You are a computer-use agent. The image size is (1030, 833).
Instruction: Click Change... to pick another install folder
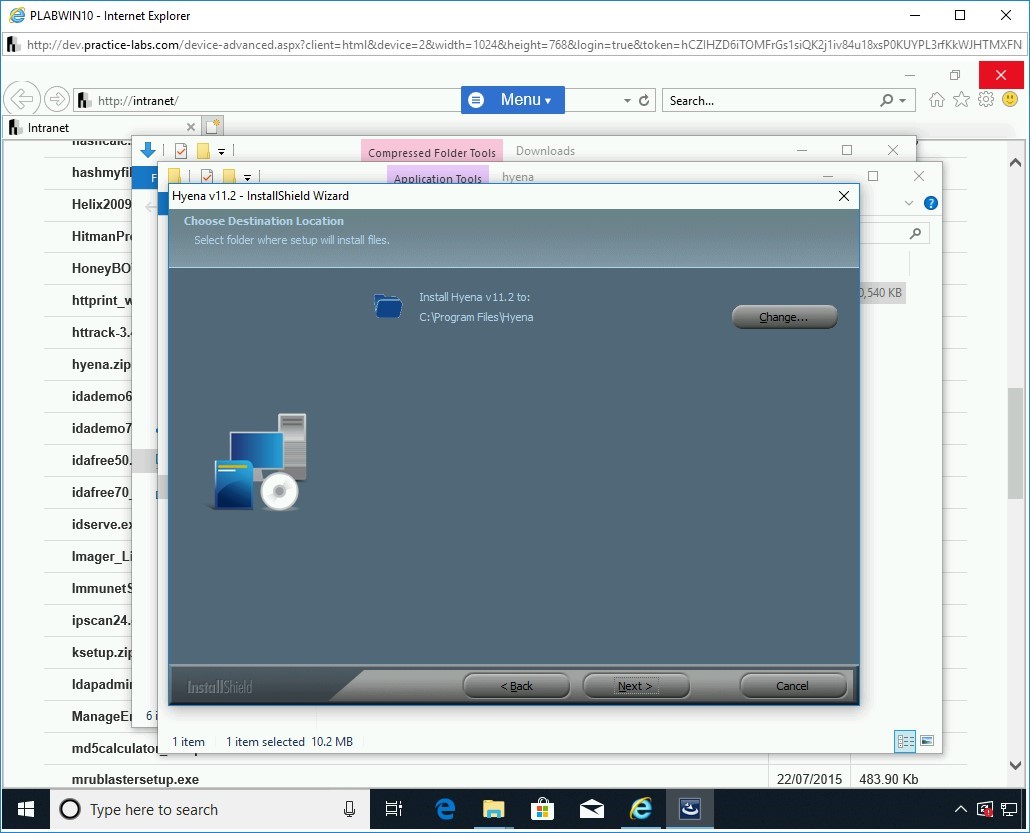[x=784, y=317]
